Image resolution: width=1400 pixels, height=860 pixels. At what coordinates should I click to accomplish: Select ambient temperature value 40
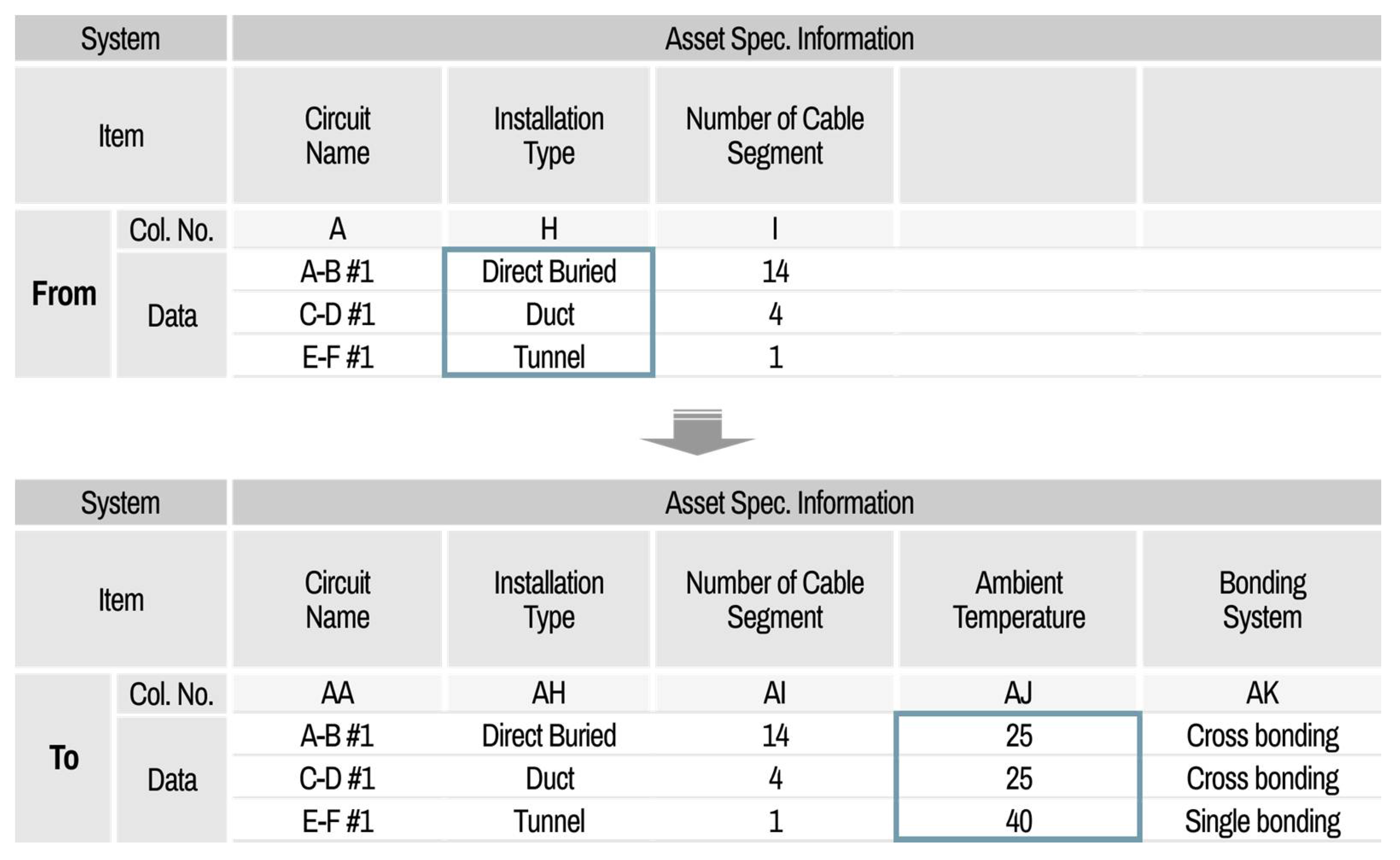tap(1018, 821)
